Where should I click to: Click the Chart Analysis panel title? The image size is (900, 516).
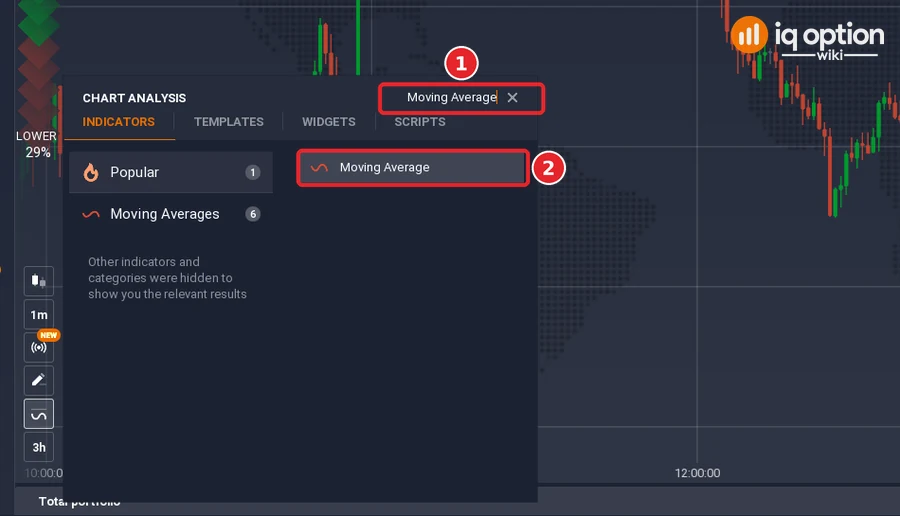(x=134, y=98)
